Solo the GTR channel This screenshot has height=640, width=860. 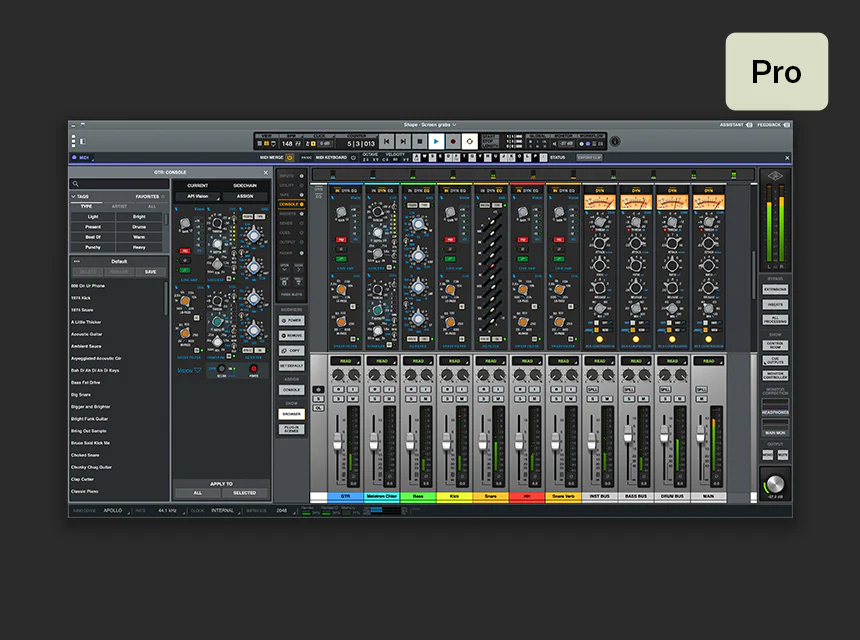[x=338, y=399]
